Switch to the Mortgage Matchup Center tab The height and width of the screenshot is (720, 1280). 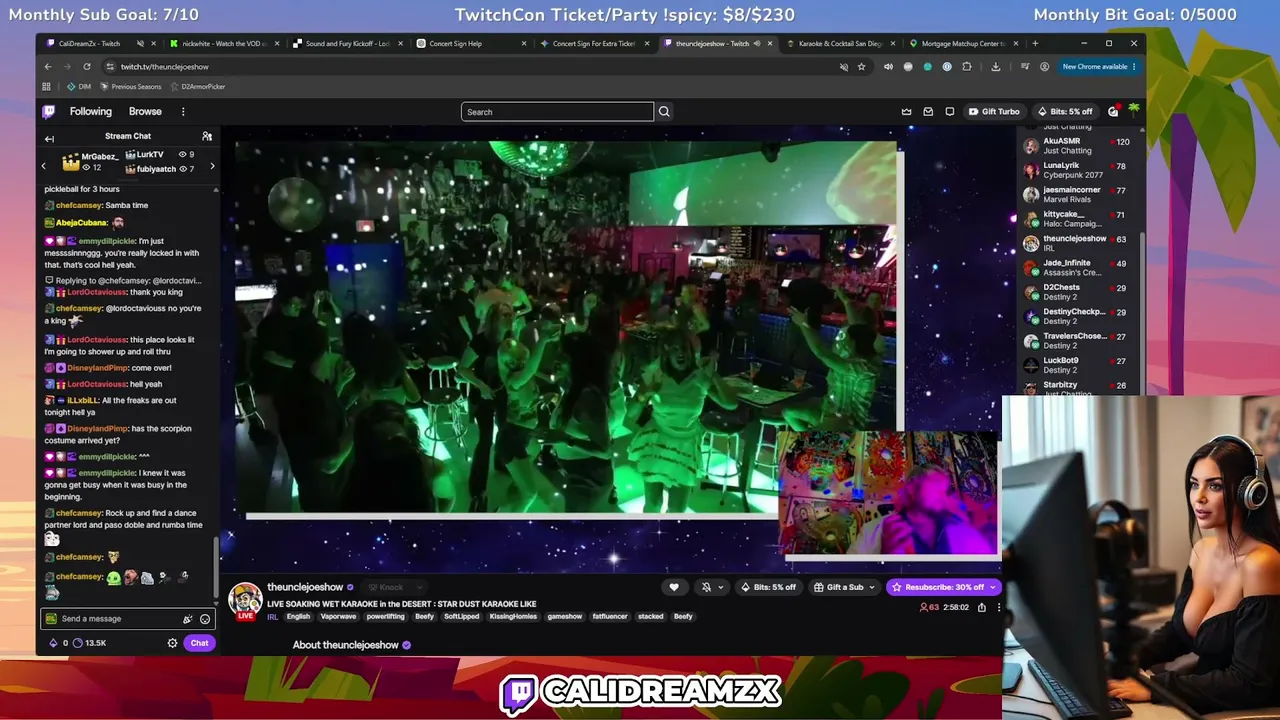[964, 44]
